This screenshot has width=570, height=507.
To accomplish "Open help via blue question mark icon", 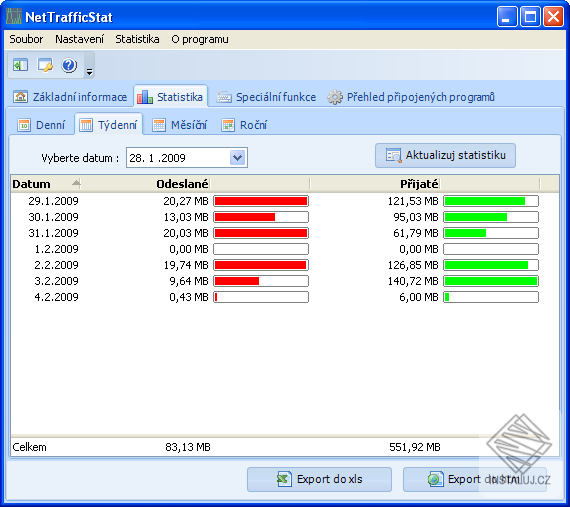I will 69,65.
